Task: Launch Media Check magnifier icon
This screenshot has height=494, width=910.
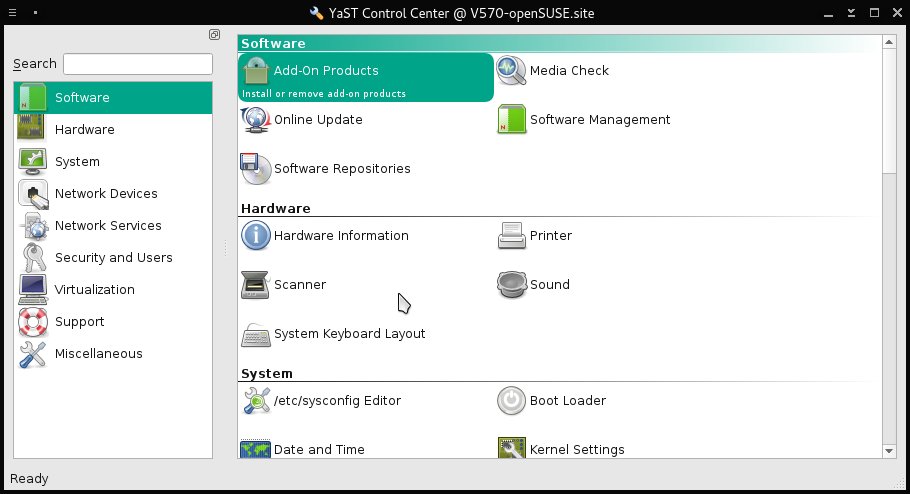Action: click(x=511, y=71)
